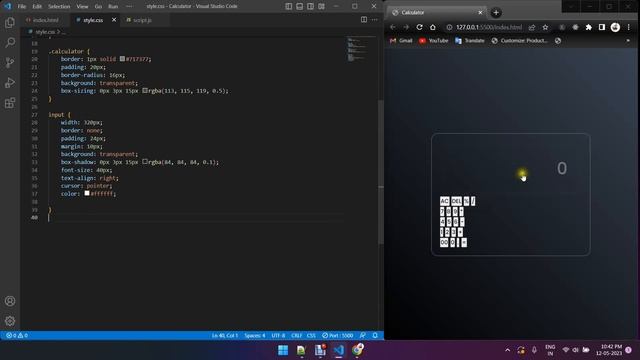
Task: Click the editor vertical scrollbar
Action: tap(381, 171)
